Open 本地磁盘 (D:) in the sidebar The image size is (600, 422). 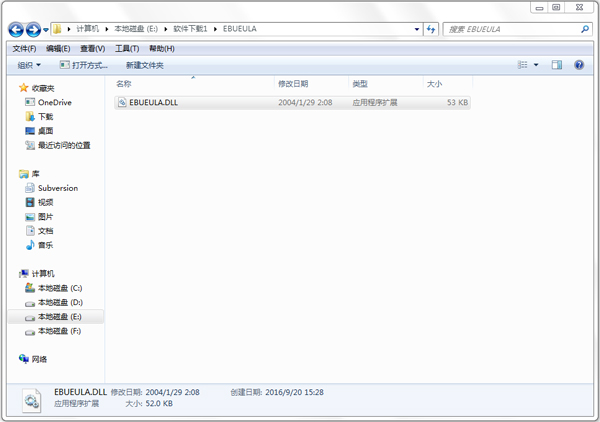click(60, 302)
